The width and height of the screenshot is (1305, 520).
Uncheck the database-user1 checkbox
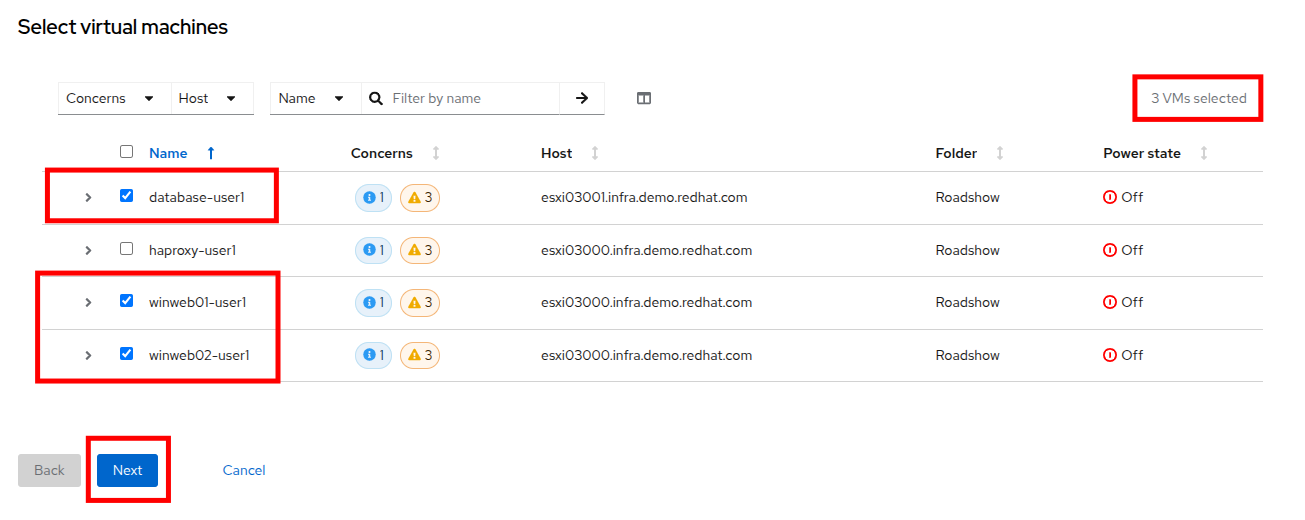point(126,196)
